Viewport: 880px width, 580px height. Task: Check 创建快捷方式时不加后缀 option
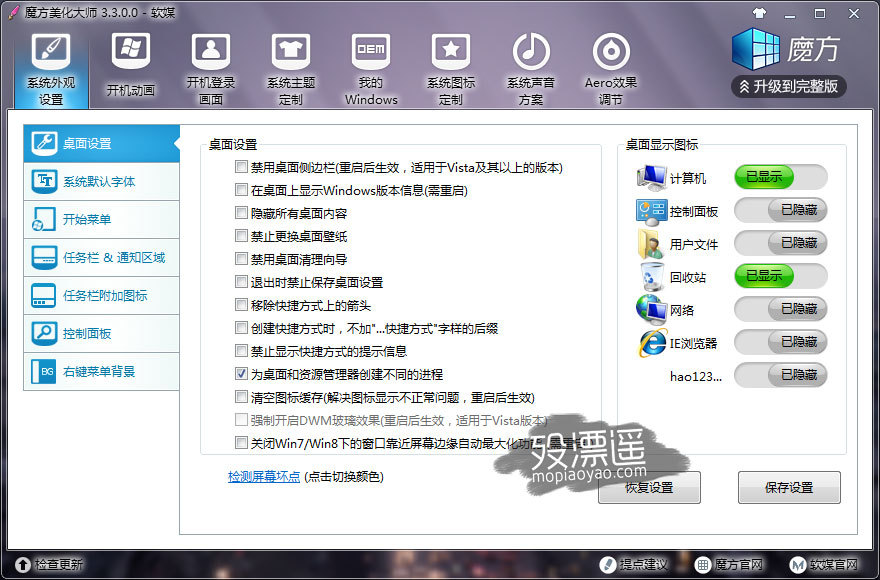point(241,328)
